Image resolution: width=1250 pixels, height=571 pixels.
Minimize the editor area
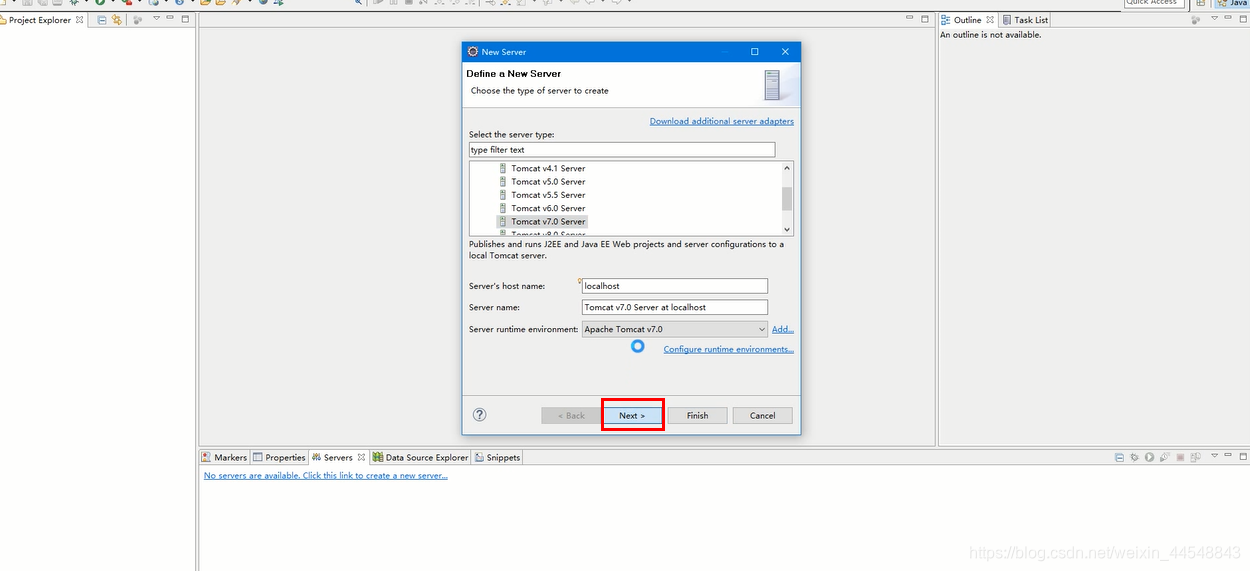point(910,18)
